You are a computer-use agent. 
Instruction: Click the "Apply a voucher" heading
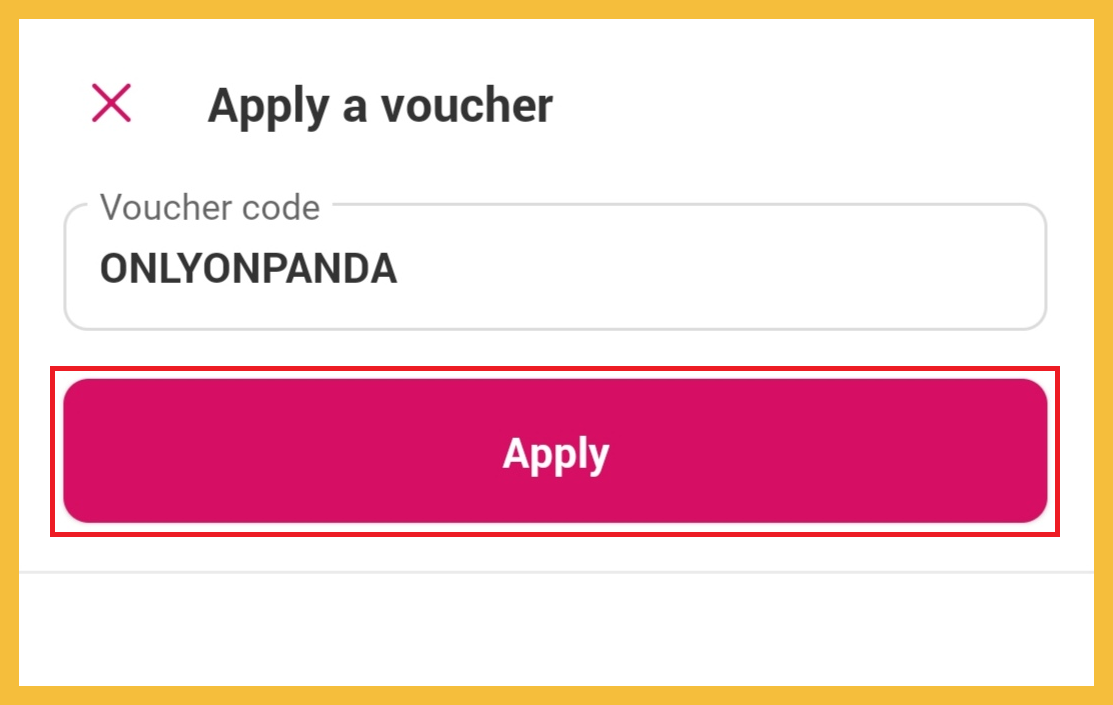(x=379, y=106)
